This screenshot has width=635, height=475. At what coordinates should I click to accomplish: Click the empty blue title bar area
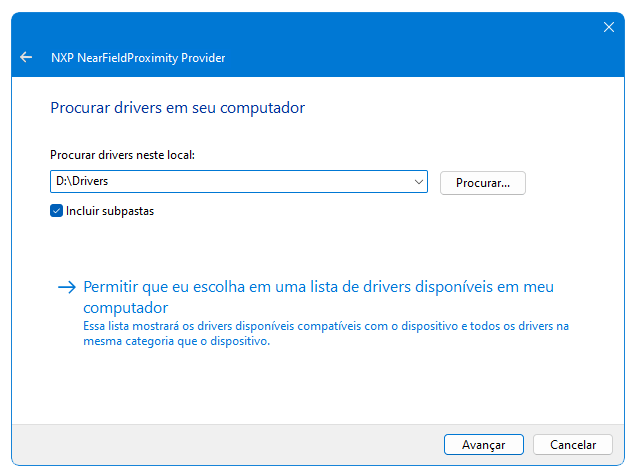[405, 57]
